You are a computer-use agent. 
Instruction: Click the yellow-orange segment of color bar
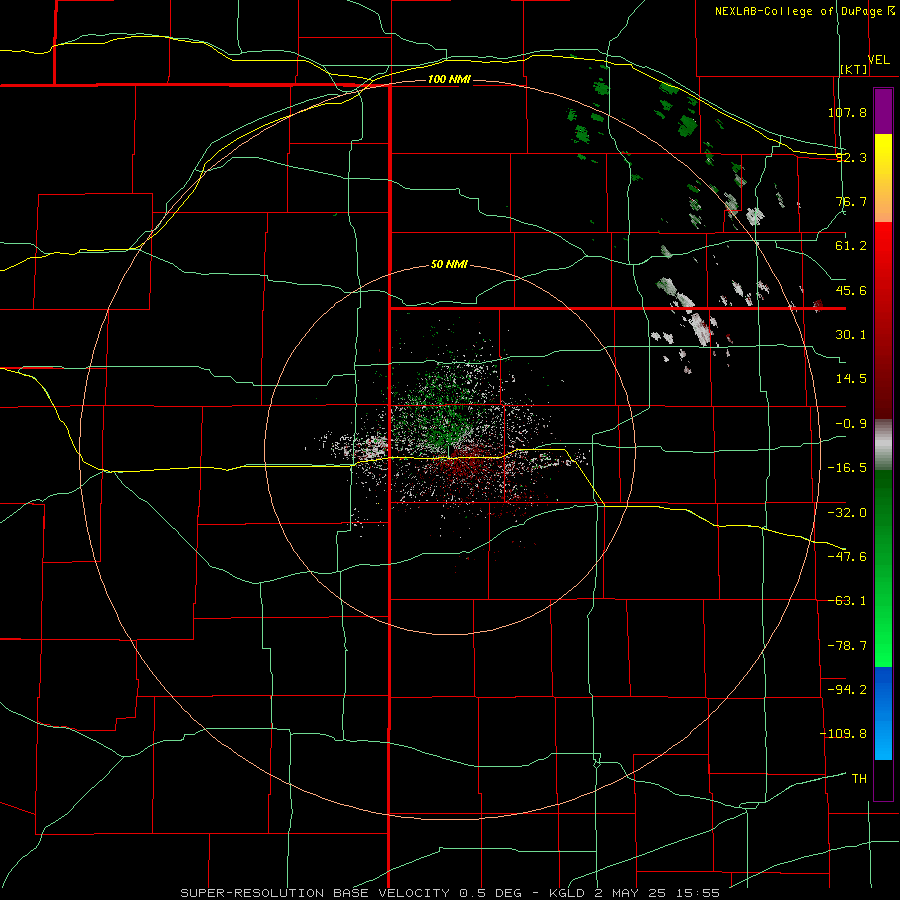tap(883, 178)
